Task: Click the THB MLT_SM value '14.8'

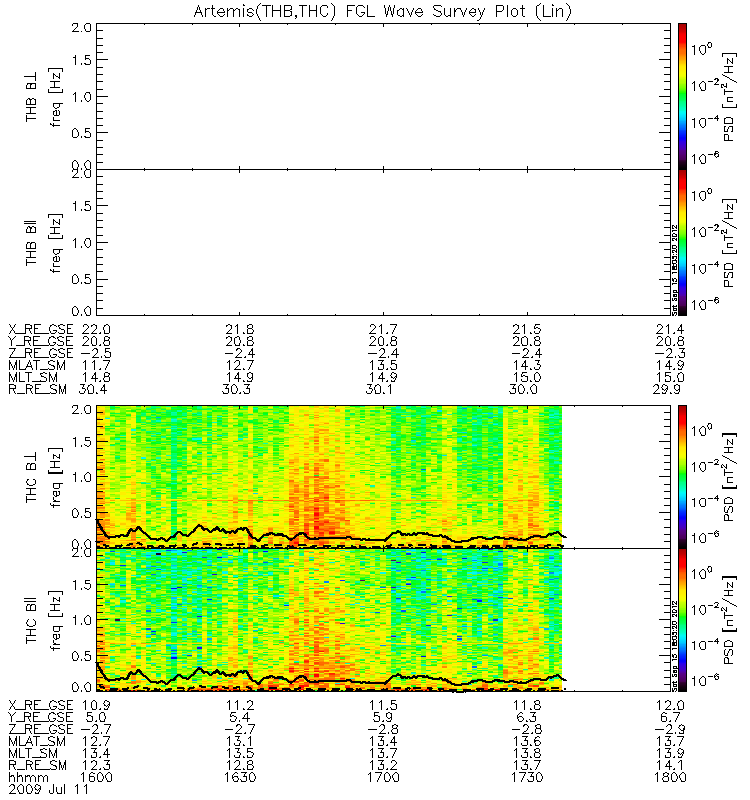Action: pyautogui.click(x=96, y=378)
